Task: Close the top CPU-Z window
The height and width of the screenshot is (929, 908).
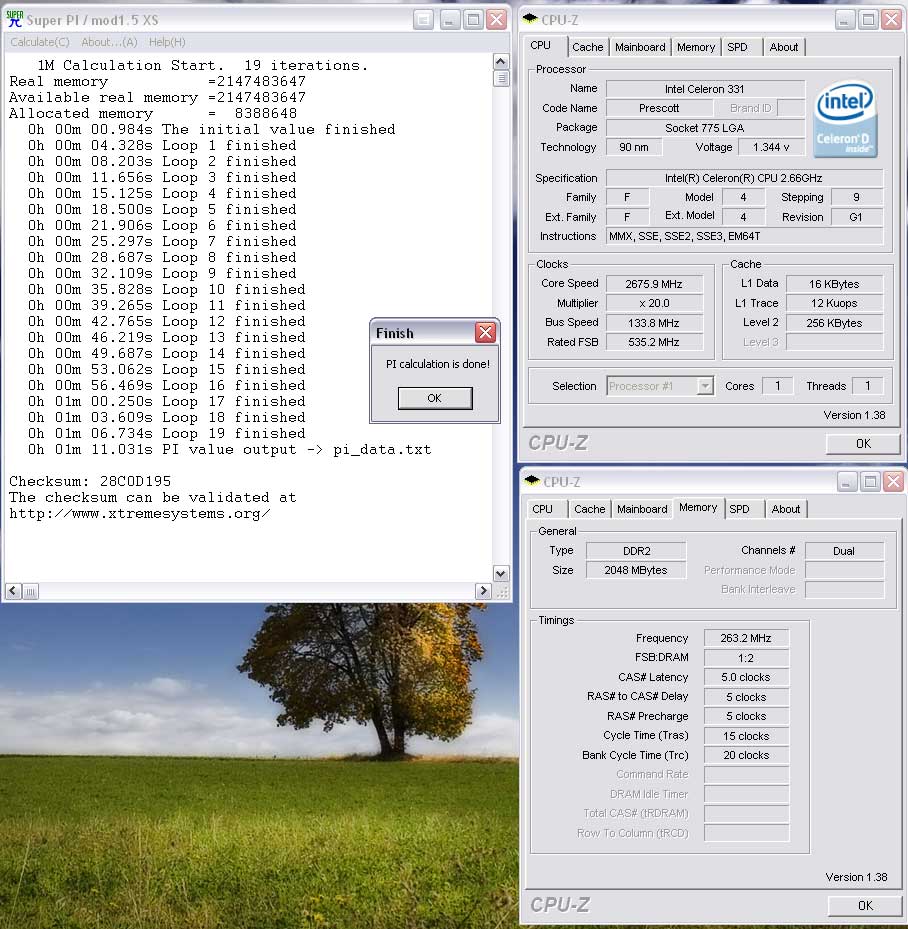Action: tap(891, 20)
